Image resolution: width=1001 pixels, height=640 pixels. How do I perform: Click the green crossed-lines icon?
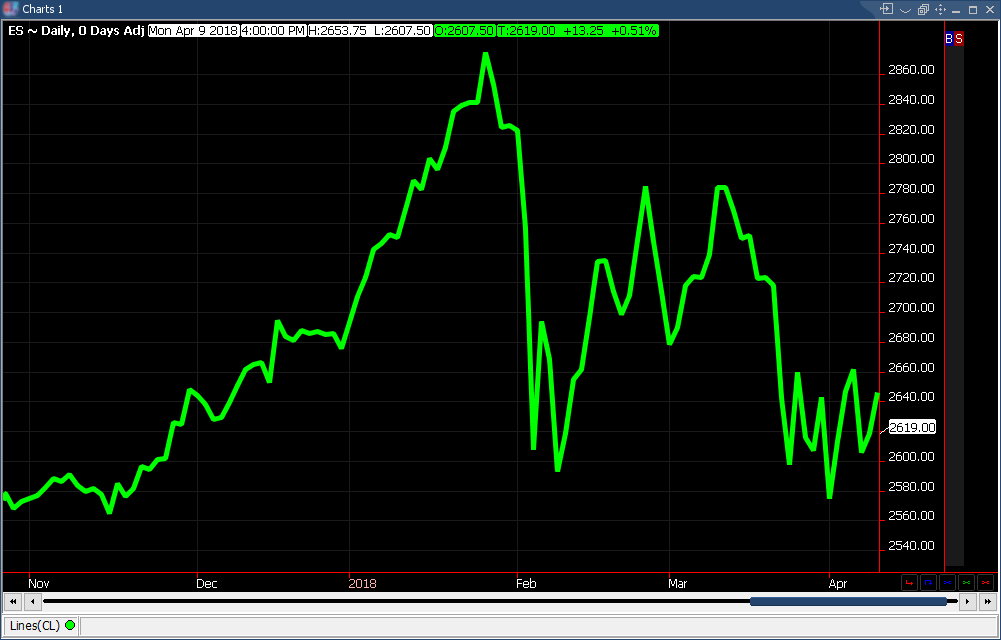click(967, 583)
